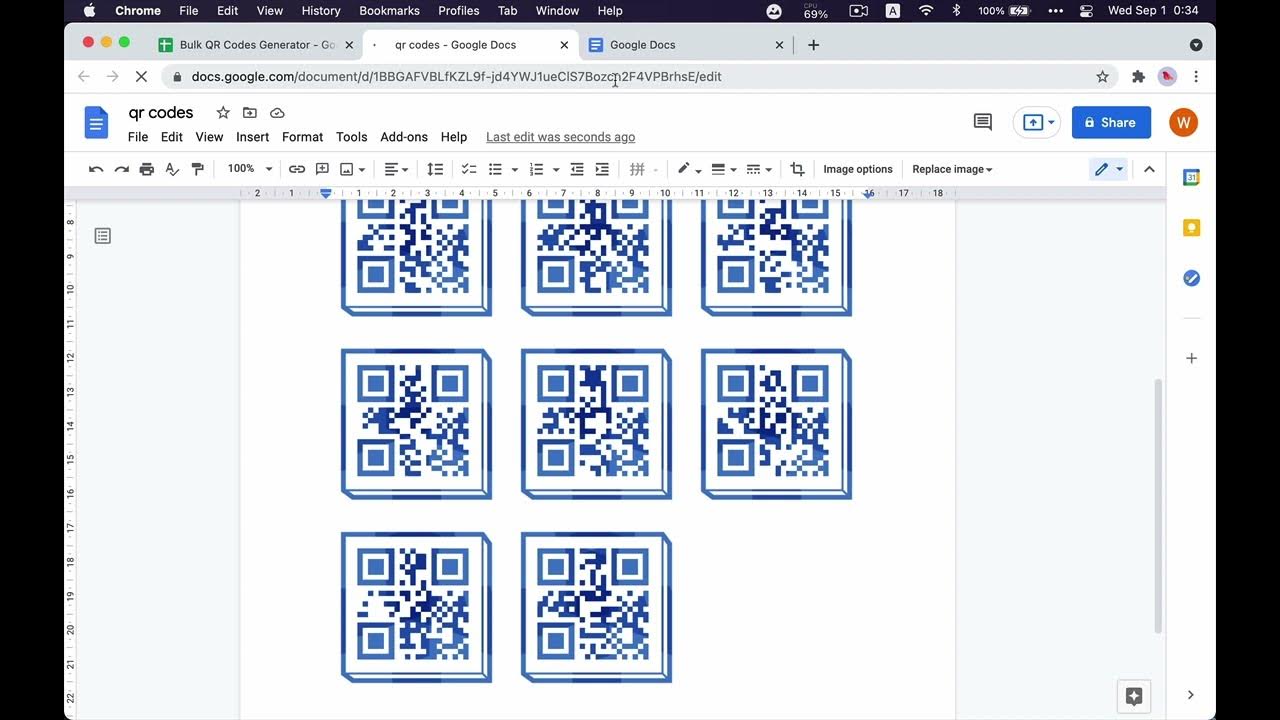Click the blue Share button
This screenshot has height=720, width=1280.
[1111, 122]
